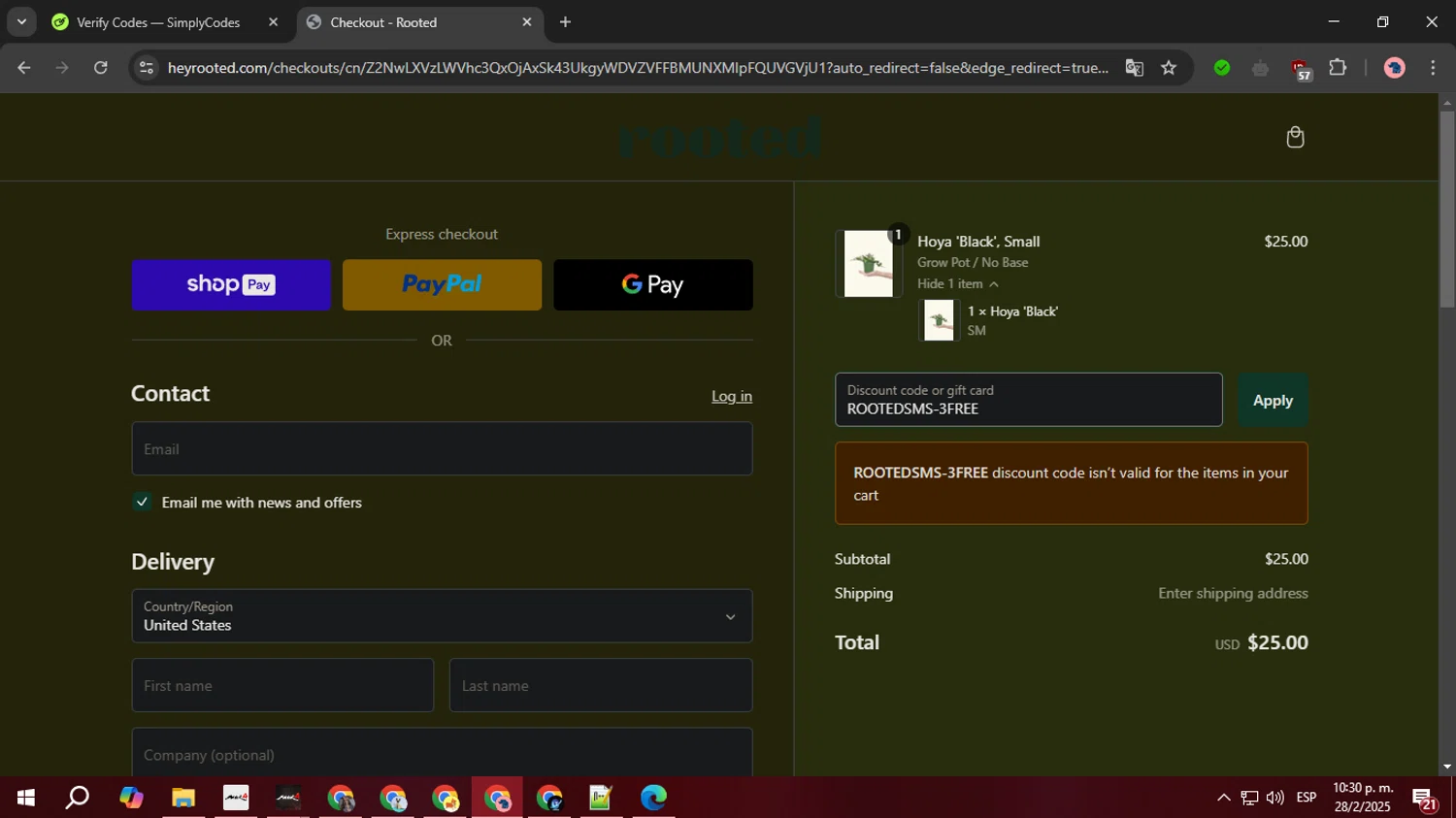Pay with the PayPal button

click(442, 284)
